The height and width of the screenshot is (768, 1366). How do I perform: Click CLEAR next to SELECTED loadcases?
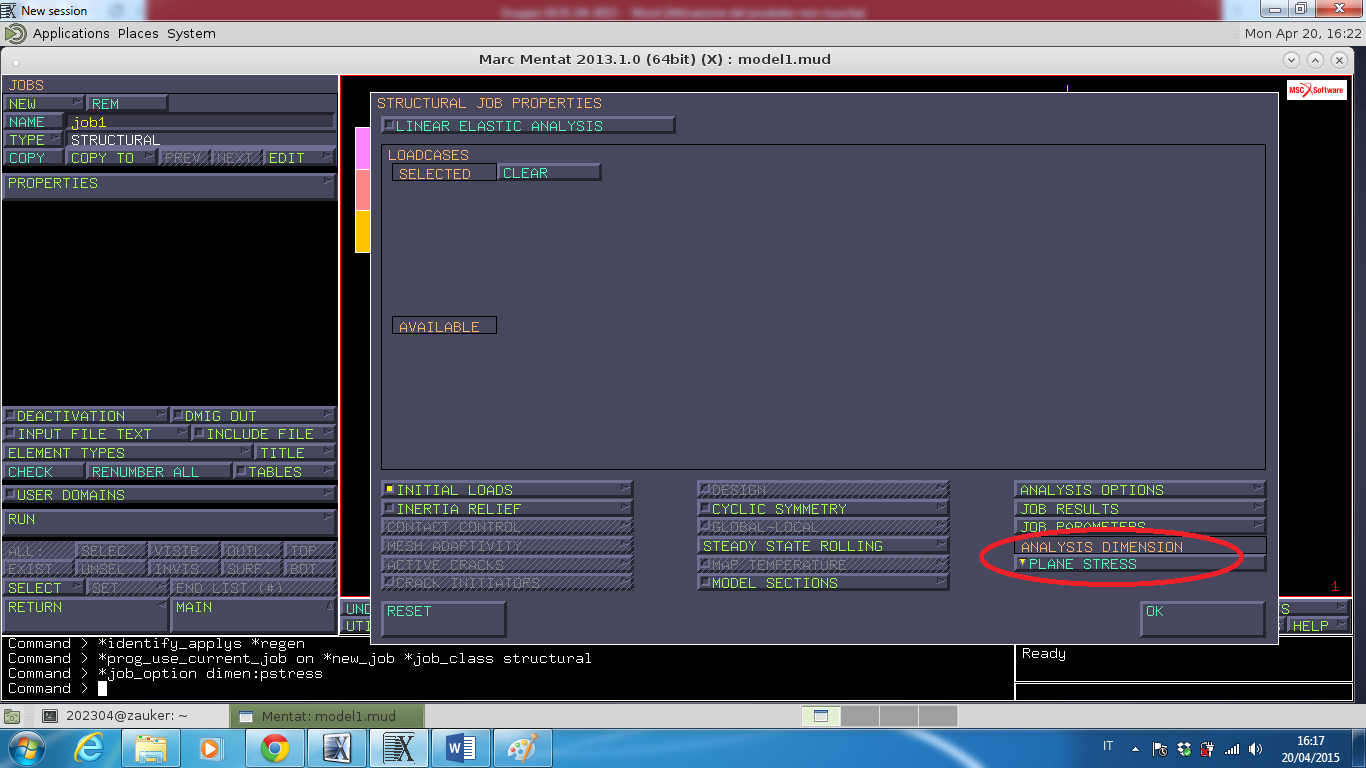click(x=550, y=173)
